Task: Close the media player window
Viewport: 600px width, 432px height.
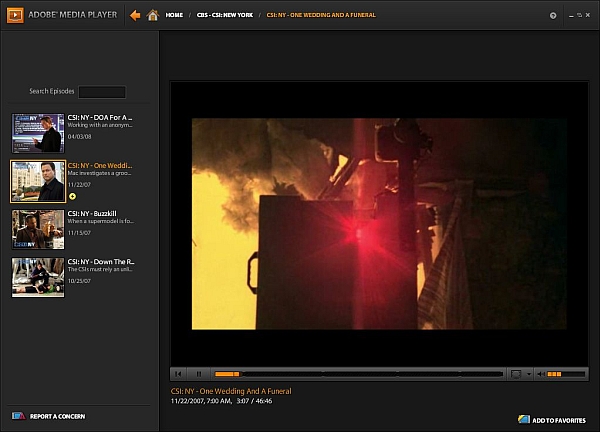Action: coord(588,15)
